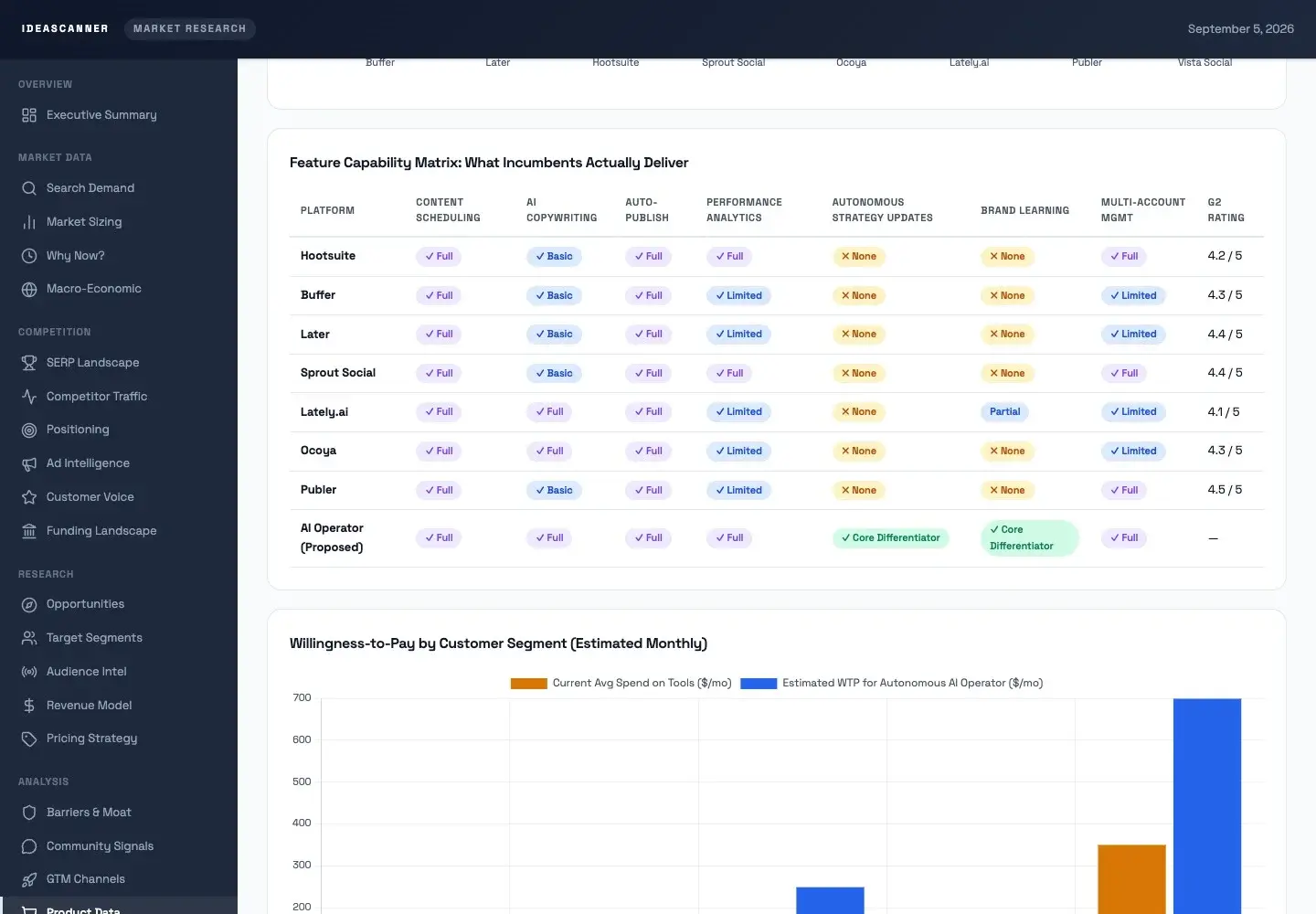Viewport: 1316px width, 914px height.
Task: Click the Revenue Model dollar icon
Action: (x=29, y=706)
